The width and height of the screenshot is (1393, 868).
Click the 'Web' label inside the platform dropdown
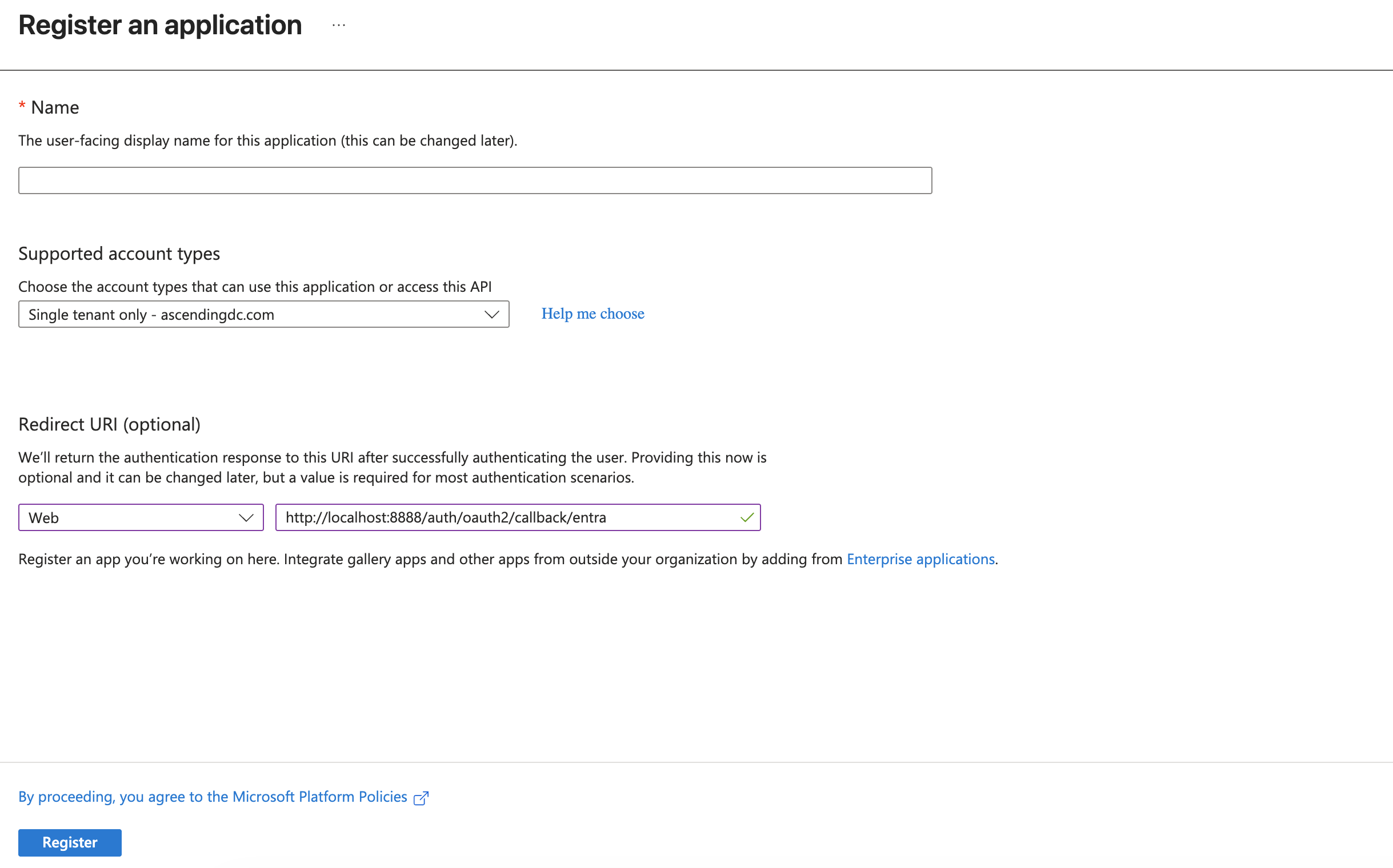[x=43, y=517]
